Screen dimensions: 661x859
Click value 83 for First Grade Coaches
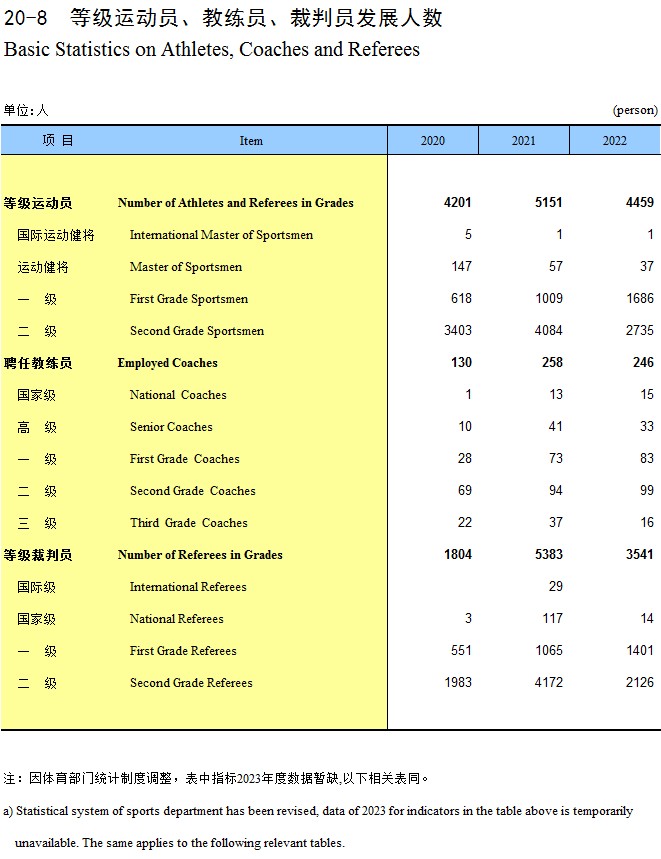(647, 458)
